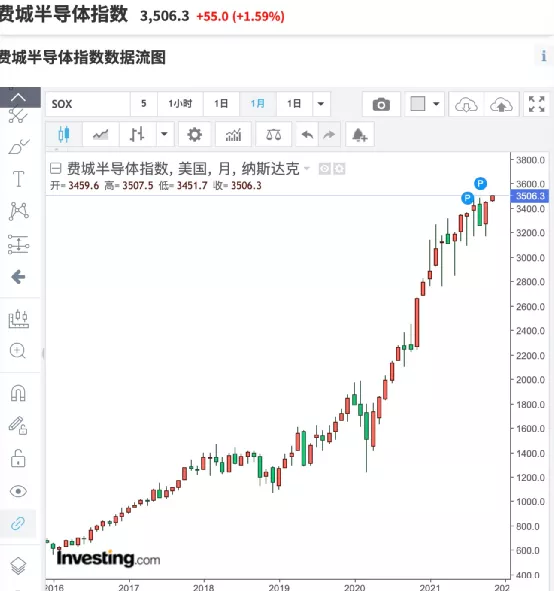Create alert with bell plus icon
554x591 pixels.
click(x=360, y=134)
